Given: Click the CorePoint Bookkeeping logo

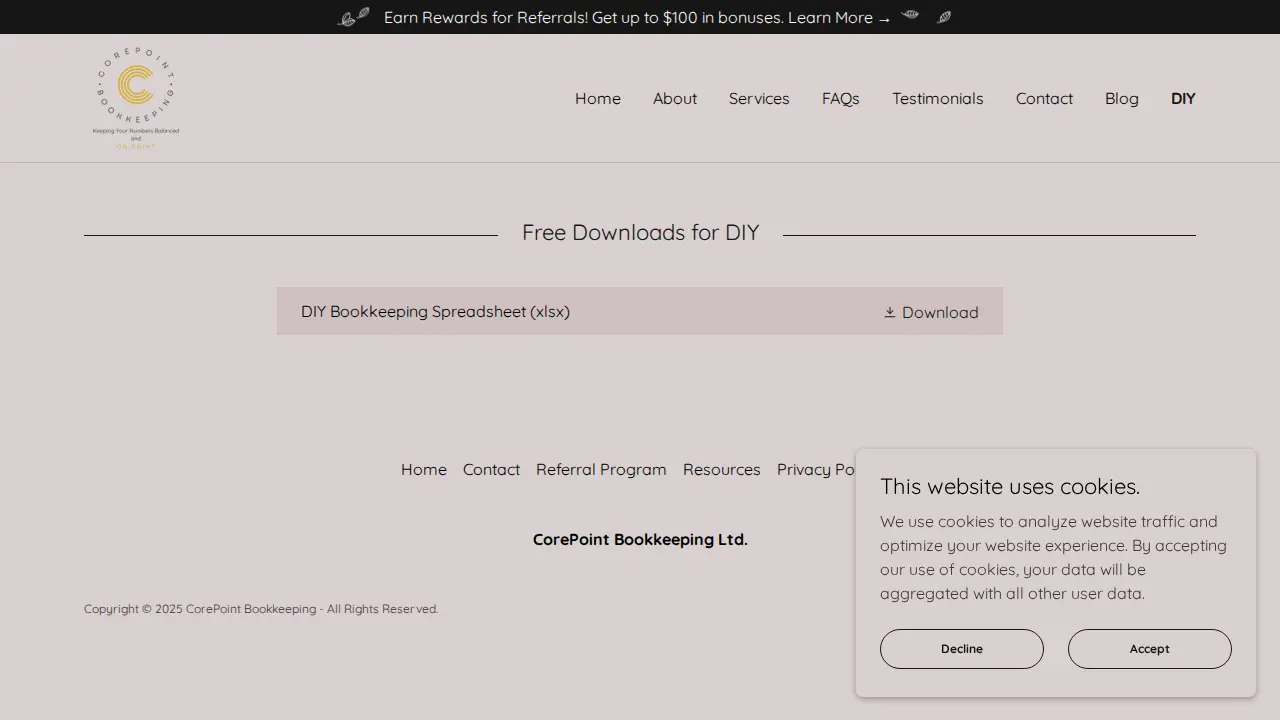Looking at the screenshot, I should (x=136, y=98).
